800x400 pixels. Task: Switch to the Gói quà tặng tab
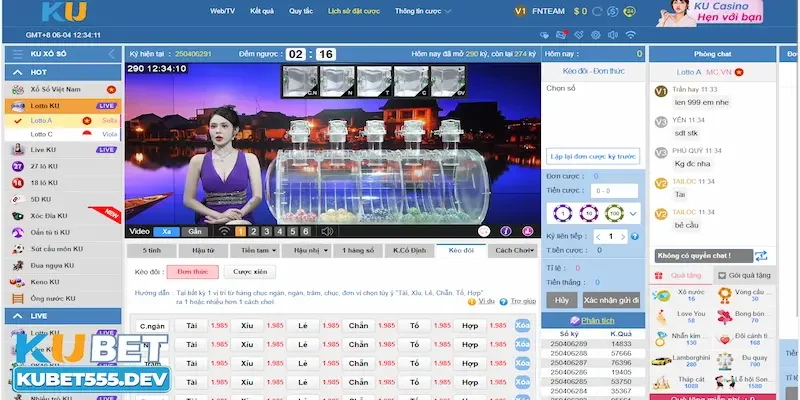[744, 275]
